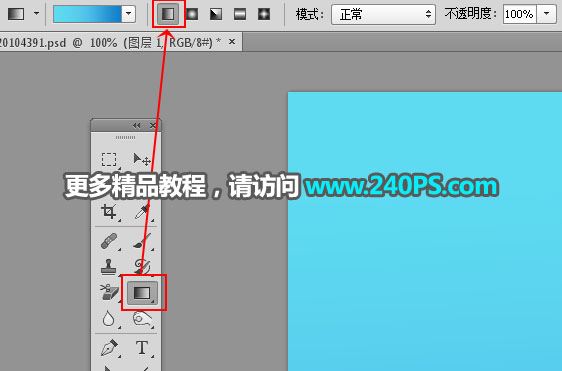Viewport: 562px width, 371px height.
Task: Open the gradient tool preset picker
Action: 16,14
